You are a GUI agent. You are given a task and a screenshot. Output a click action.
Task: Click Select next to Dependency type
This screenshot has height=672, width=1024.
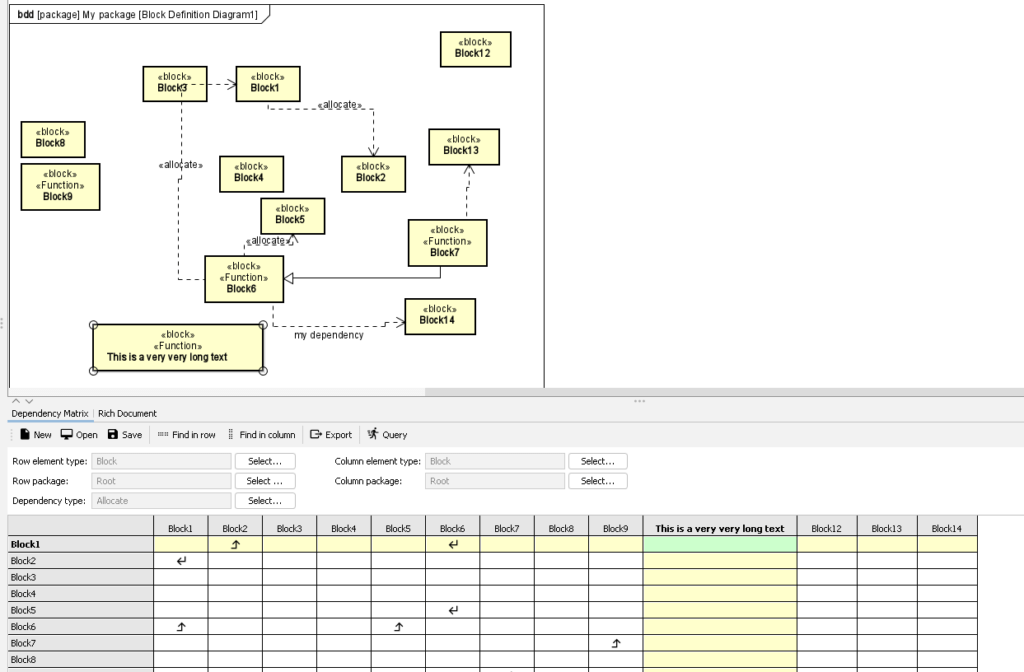264,500
